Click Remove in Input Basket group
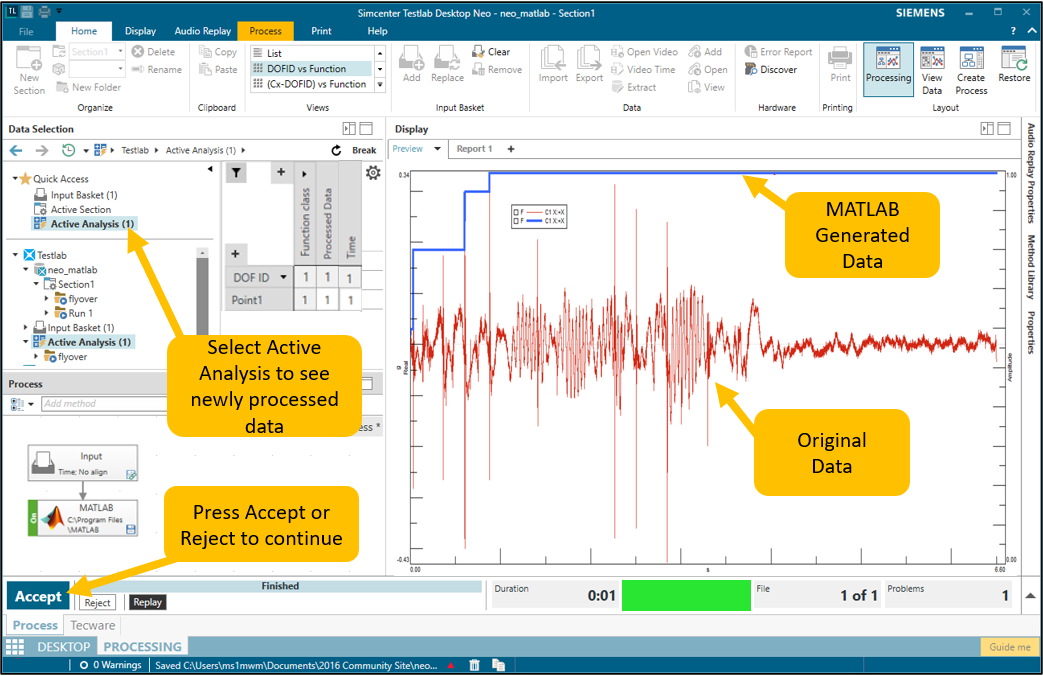Viewport: 1043px width, 676px height. tap(497, 69)
